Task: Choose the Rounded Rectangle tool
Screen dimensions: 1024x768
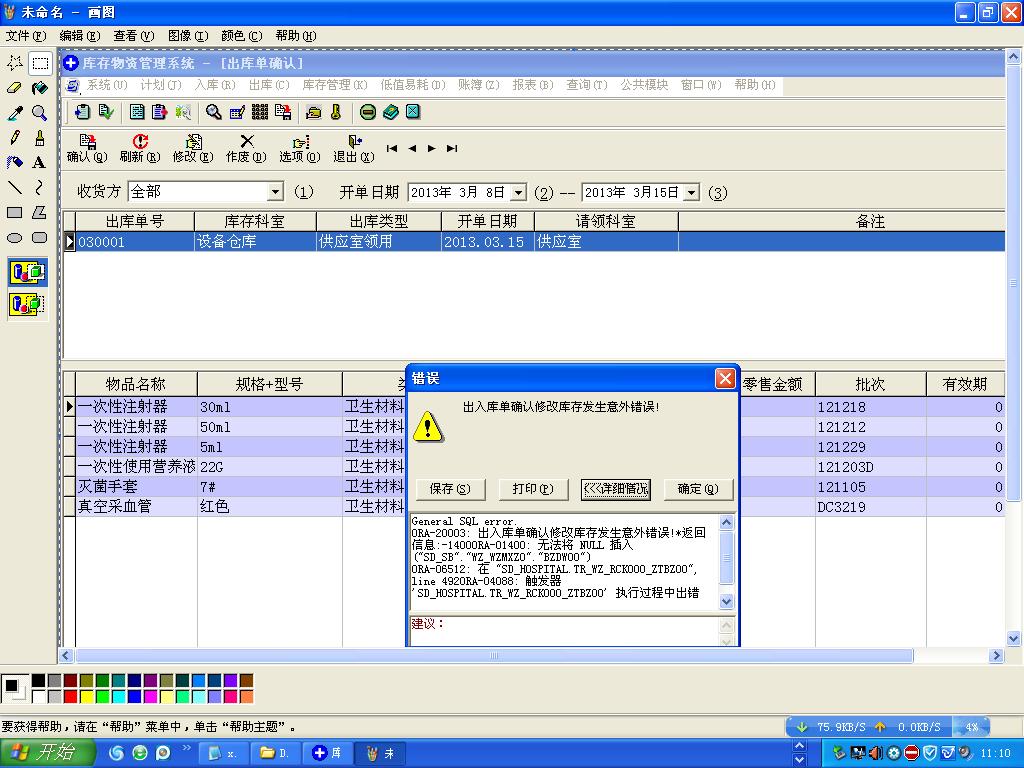Action: (40, 238)
